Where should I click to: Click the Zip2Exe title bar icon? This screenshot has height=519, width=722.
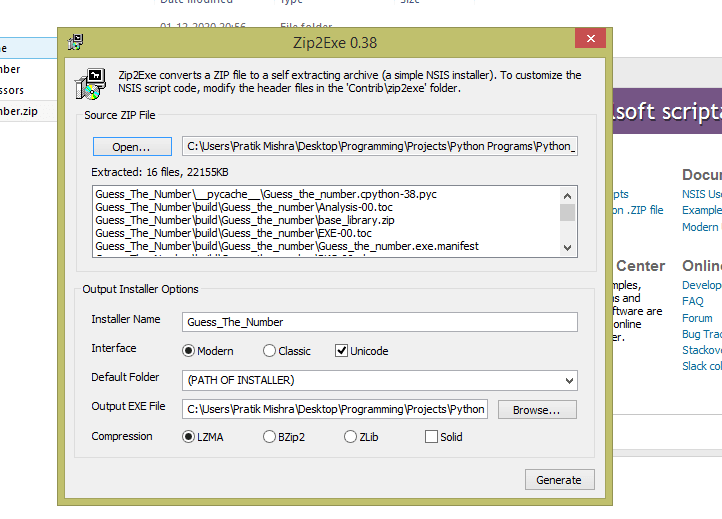(76, 42)
